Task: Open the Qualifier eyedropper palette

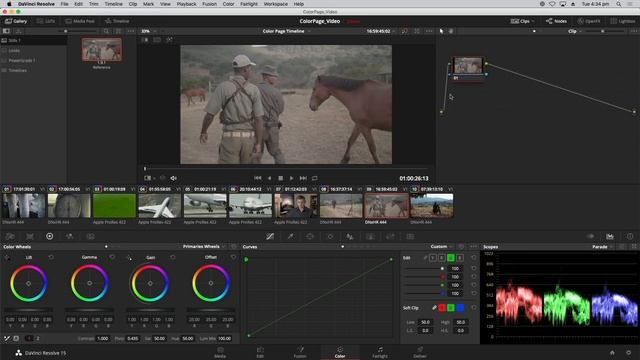Action: [x=290, y=236]
